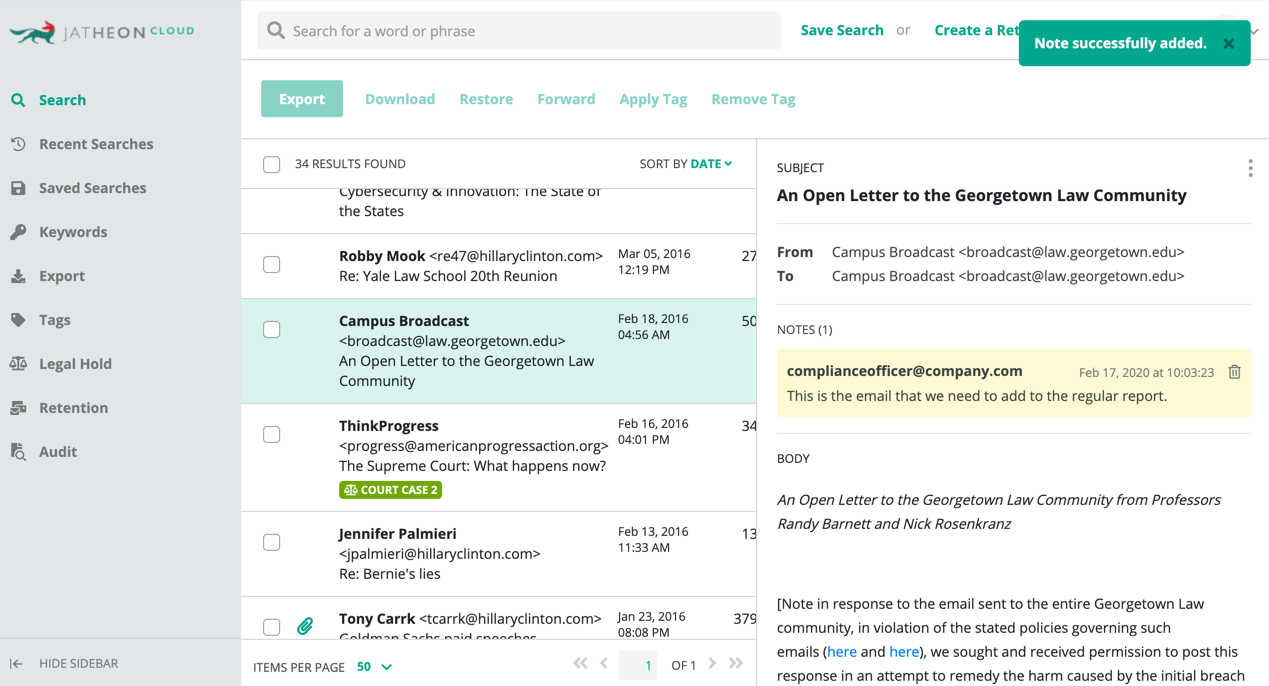Check the ThinkProgress email checkbox
This screenshot has height=686, width=1269.
click(272, 435)
